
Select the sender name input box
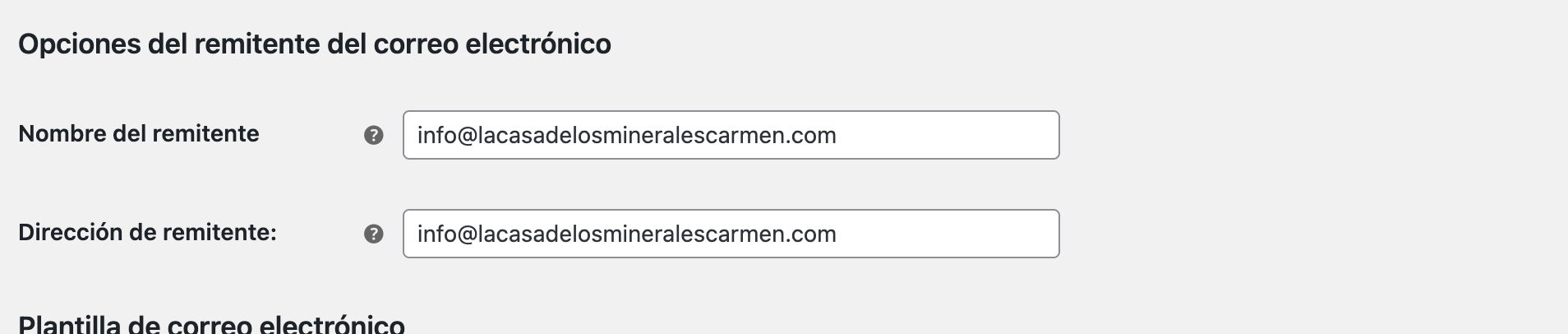(x=731, y=135)
